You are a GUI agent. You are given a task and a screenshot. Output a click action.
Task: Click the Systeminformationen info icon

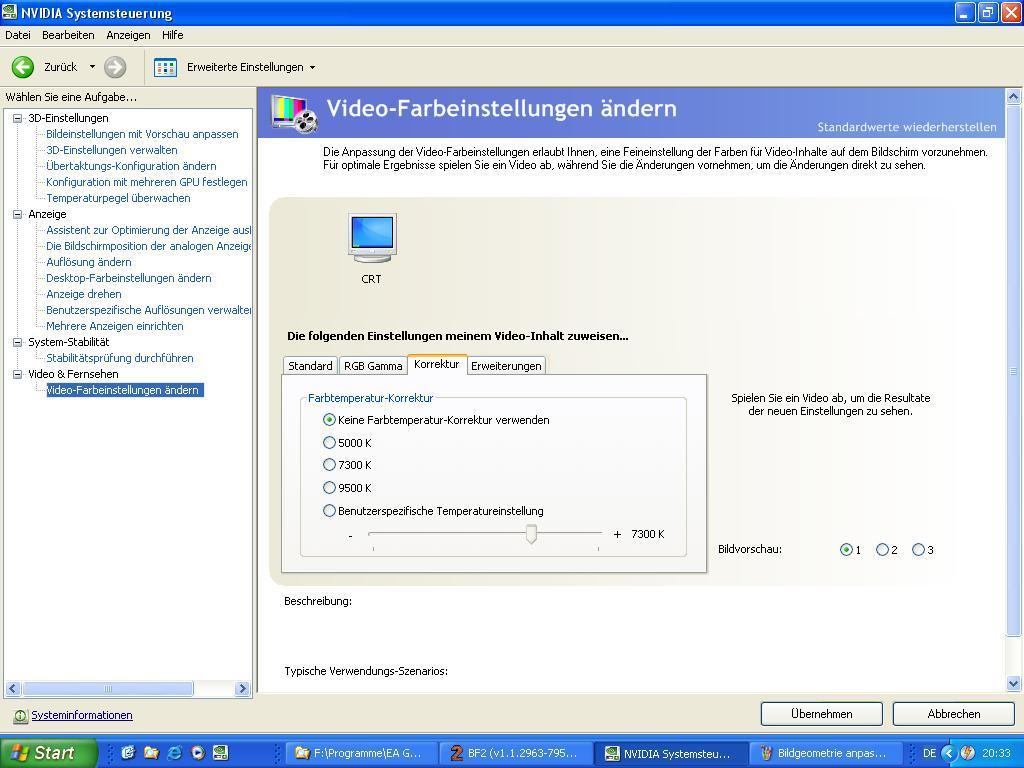click(x=20, y=716)
